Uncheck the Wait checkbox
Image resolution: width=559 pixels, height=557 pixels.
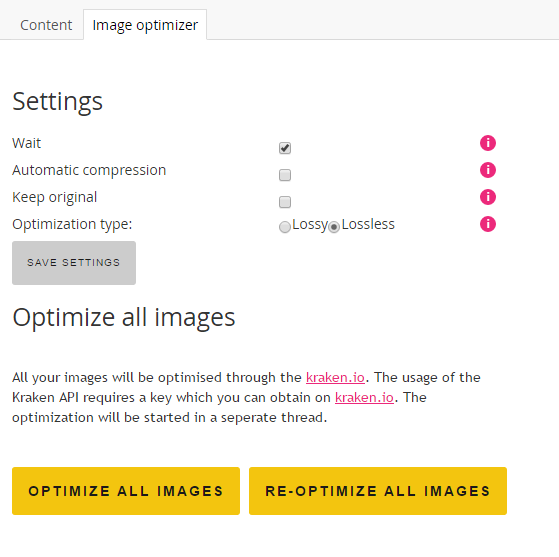click(x=285, y=148)
